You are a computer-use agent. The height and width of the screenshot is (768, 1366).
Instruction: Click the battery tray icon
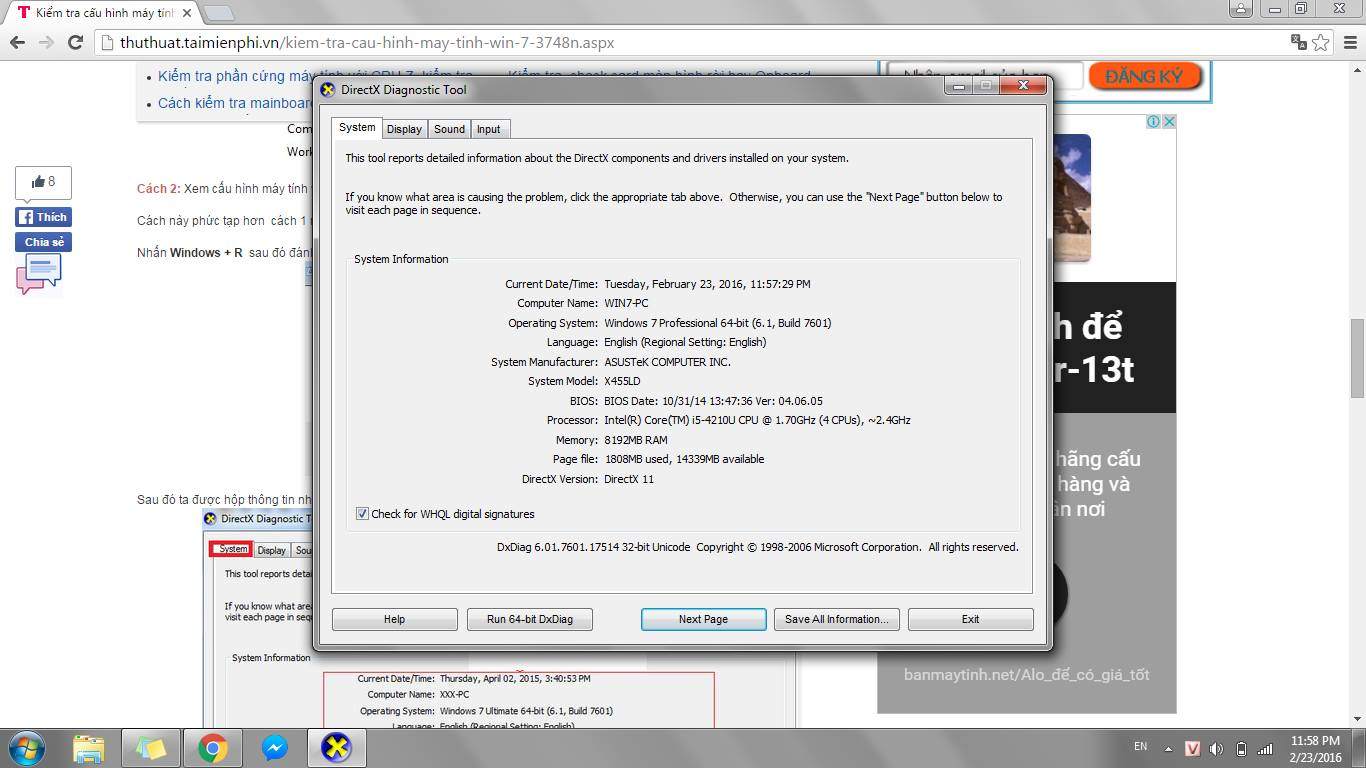(x=1241, y=748)
